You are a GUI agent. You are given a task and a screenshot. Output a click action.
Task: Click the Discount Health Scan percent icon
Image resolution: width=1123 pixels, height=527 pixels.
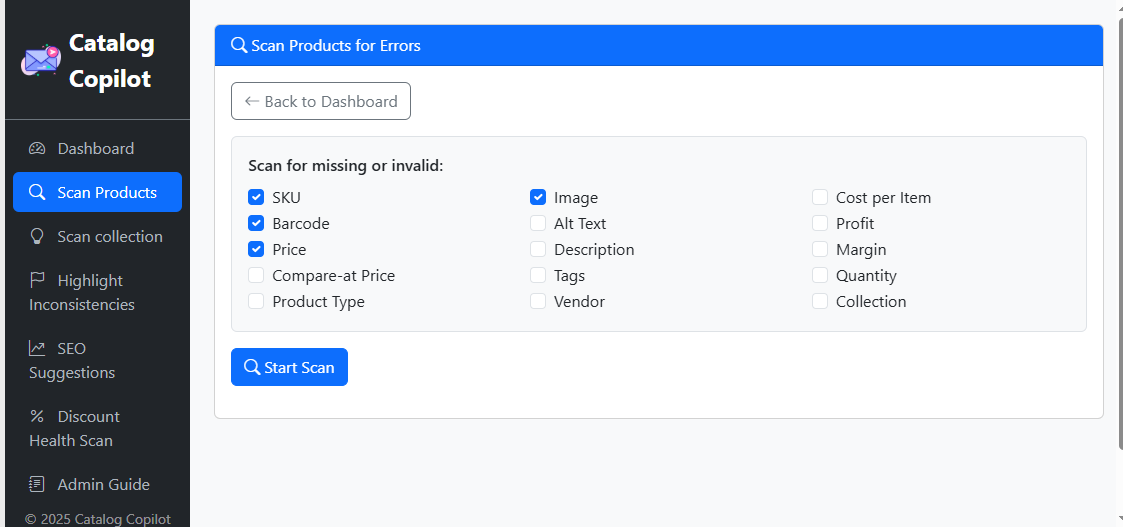[x=37, y=417]
